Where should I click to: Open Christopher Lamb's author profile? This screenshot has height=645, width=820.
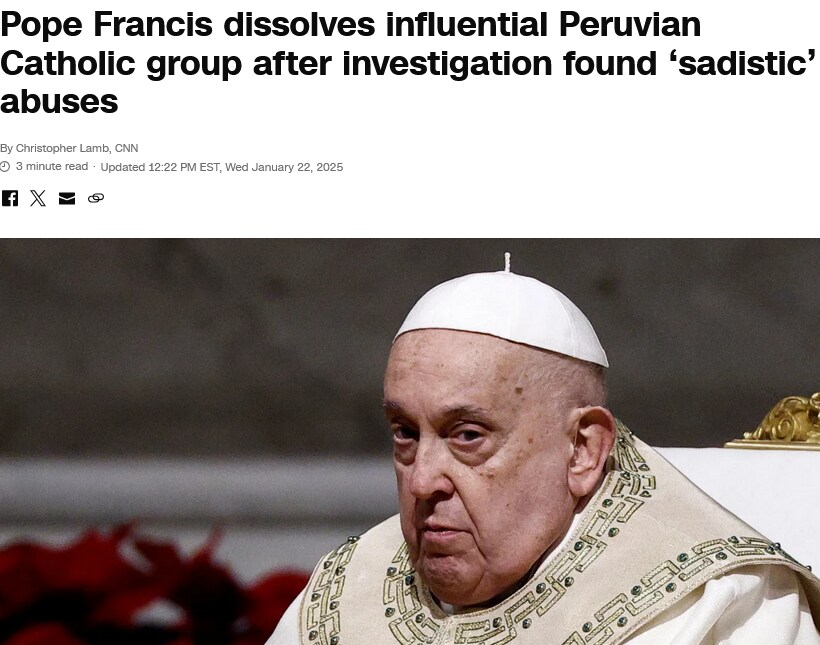click(x=62, y=148)
